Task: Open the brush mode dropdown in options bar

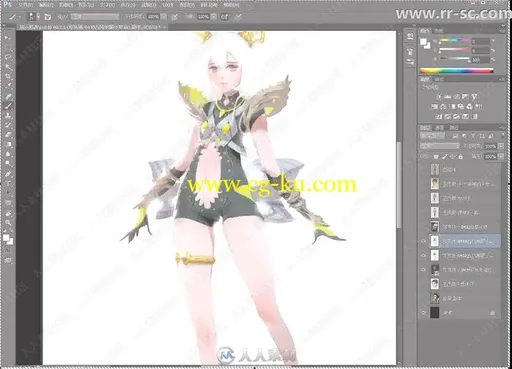Action: (x=95, y=16)
